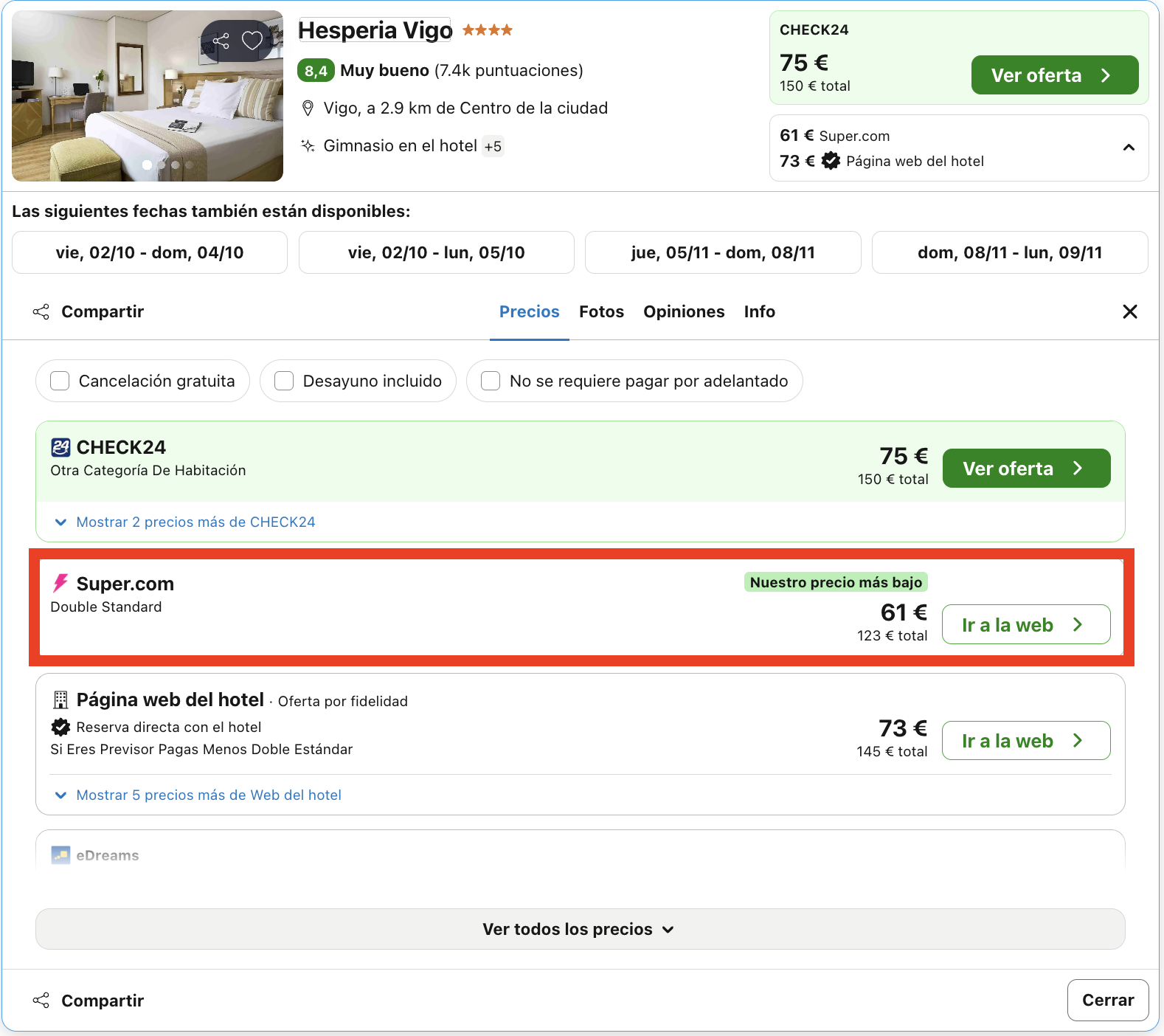Click Ver oferta in CHECK24 price row
Image resolution: width=1164 pixels, height=1036 pixels.
click(1027, 469)
